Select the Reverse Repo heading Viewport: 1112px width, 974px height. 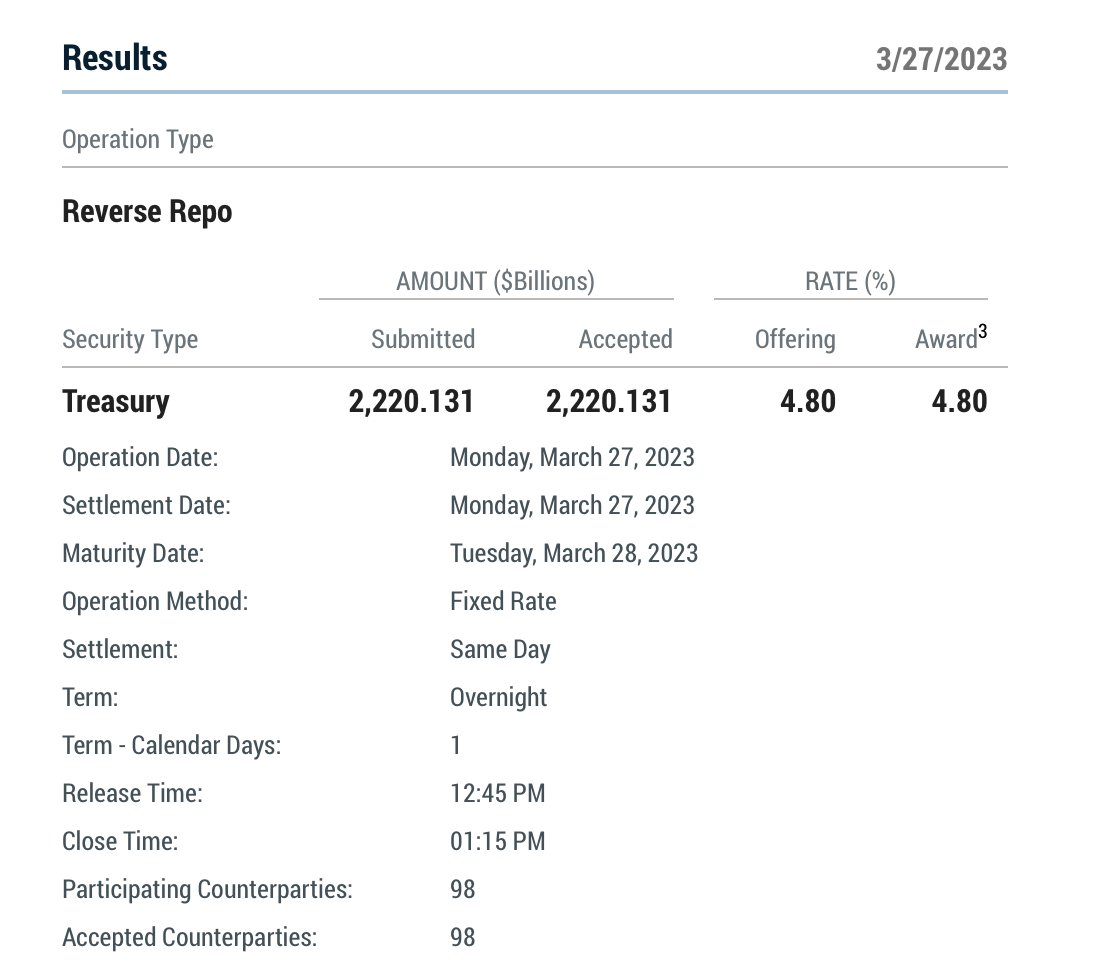click(x=148, y=212)
